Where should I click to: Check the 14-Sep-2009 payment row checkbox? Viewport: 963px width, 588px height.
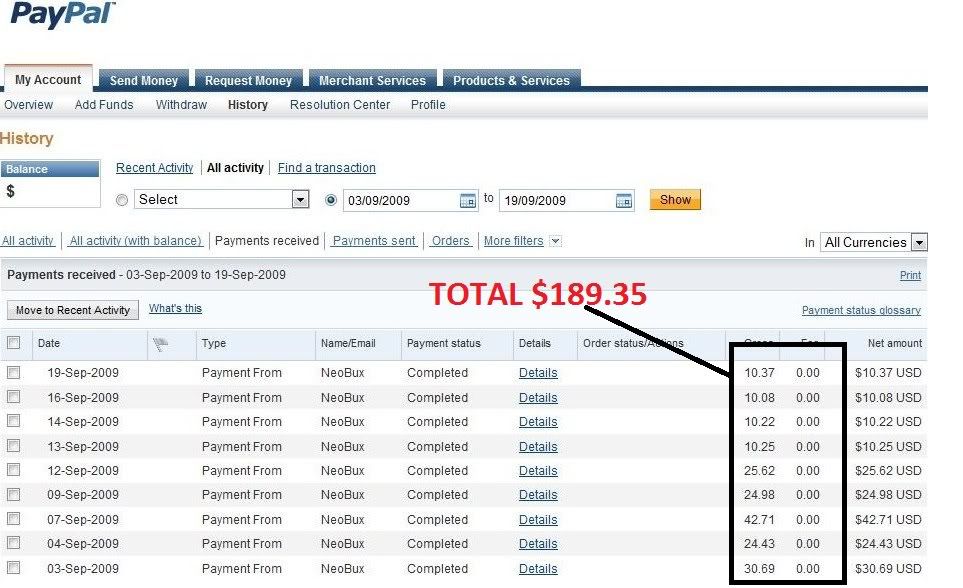point(14,421)
